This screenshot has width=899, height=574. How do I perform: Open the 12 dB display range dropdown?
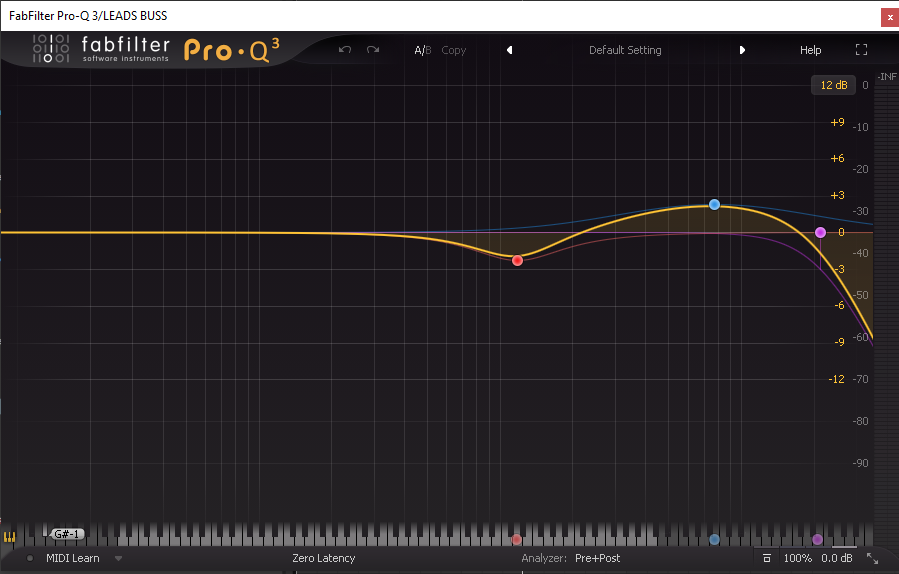tap(833, 85)
